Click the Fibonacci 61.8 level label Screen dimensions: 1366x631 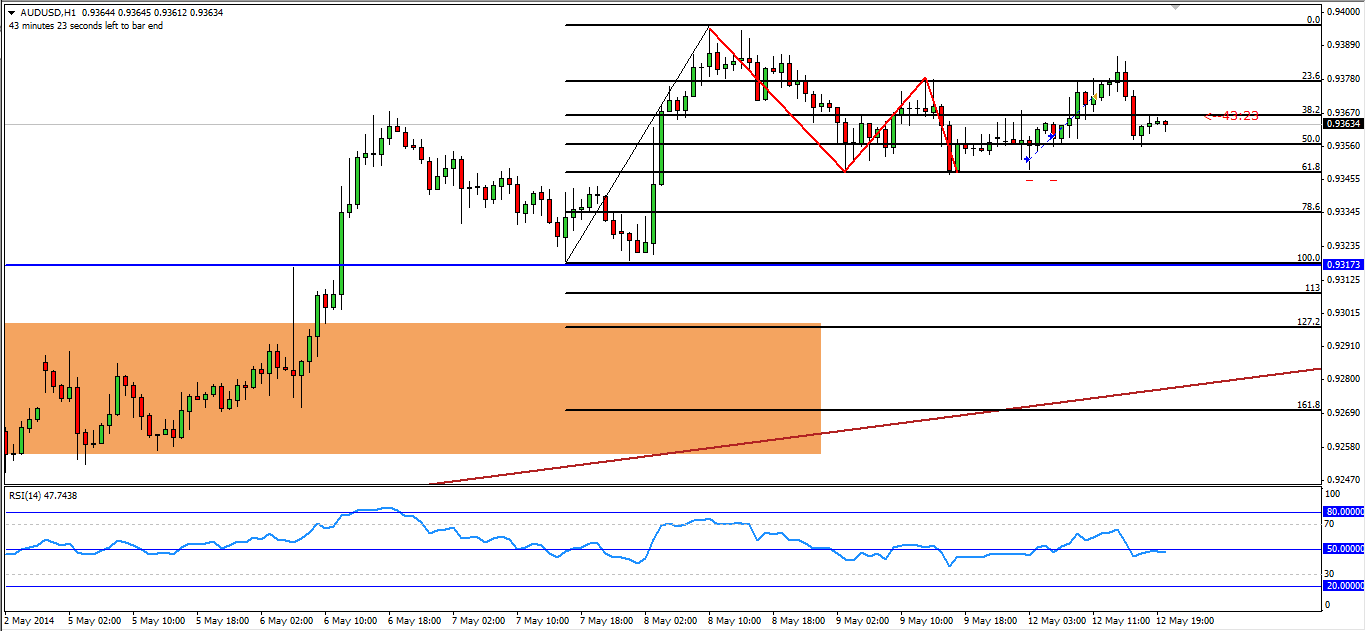[1311, 167]
